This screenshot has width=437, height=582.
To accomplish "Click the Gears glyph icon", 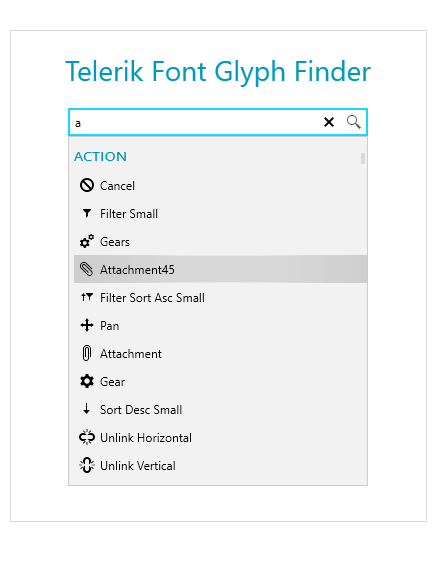I will [x=87, y=241].
